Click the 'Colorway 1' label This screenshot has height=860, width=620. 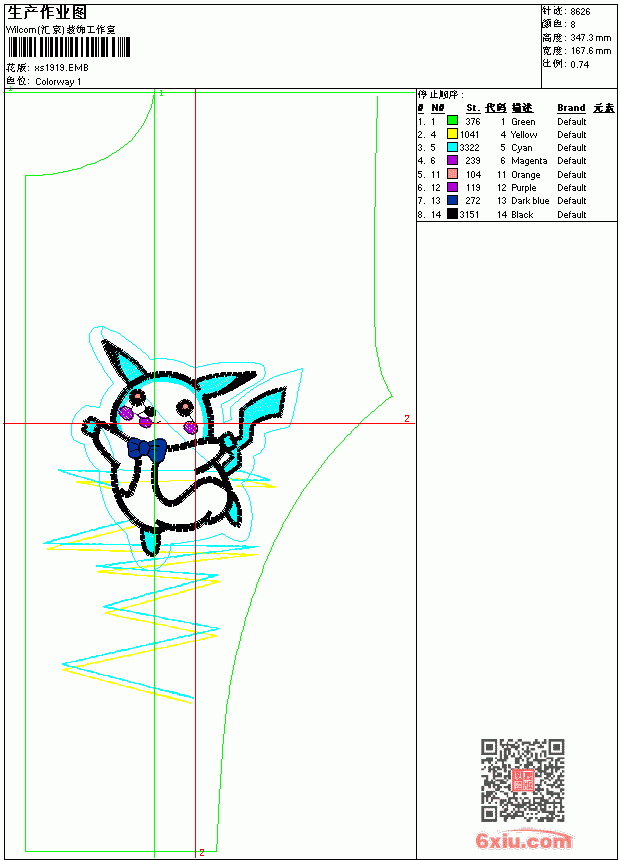(x=58, y=82)
